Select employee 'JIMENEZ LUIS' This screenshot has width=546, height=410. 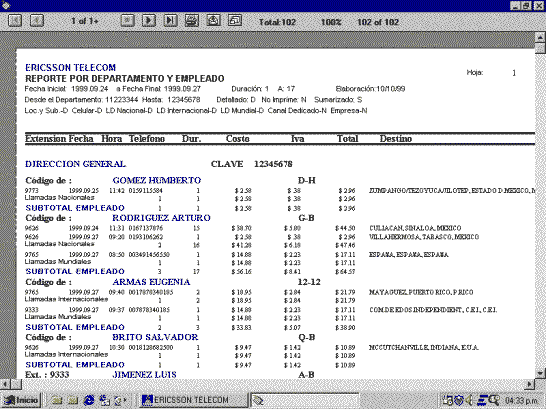click(x=145, y=375)
